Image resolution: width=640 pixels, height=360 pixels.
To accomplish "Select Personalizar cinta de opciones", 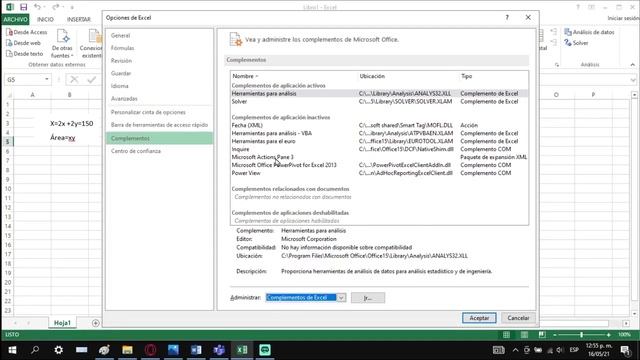I will click(x=159, y=112).
